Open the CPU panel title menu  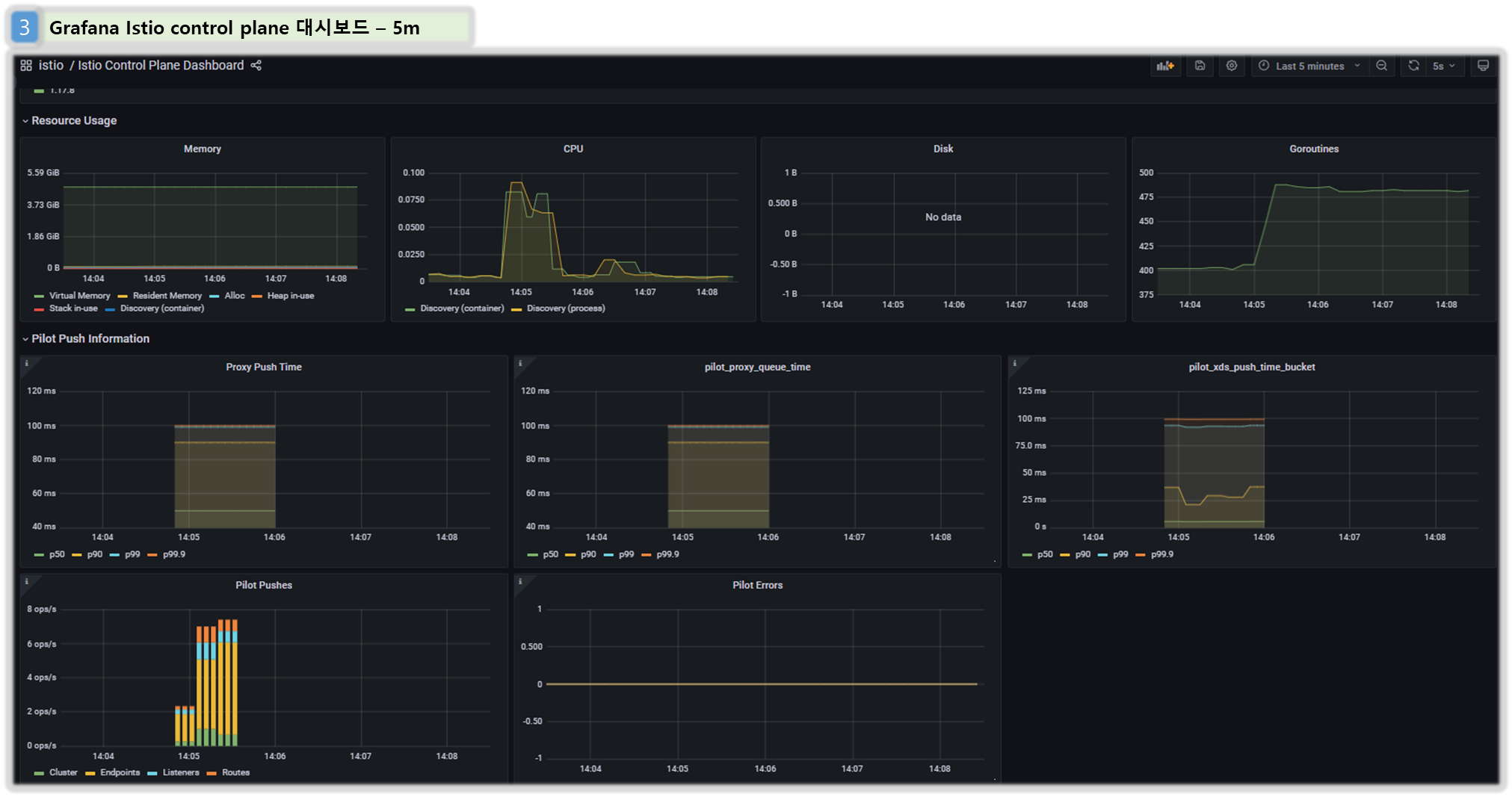tap(573, 149)
